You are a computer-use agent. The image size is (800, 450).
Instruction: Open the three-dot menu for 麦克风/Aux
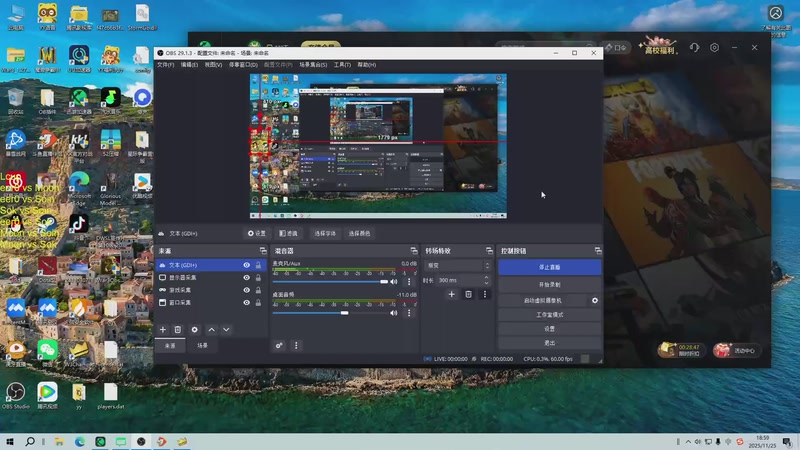pos(409,282)
